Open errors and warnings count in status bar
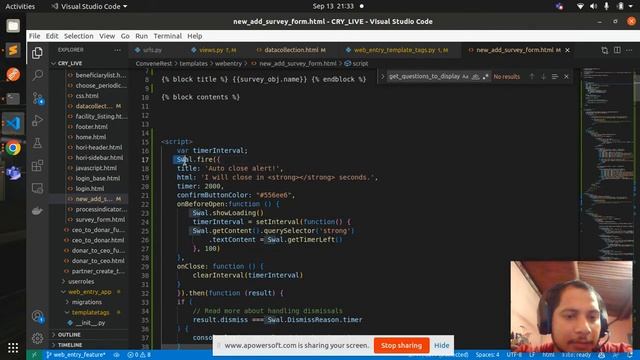 click(139, 355)
